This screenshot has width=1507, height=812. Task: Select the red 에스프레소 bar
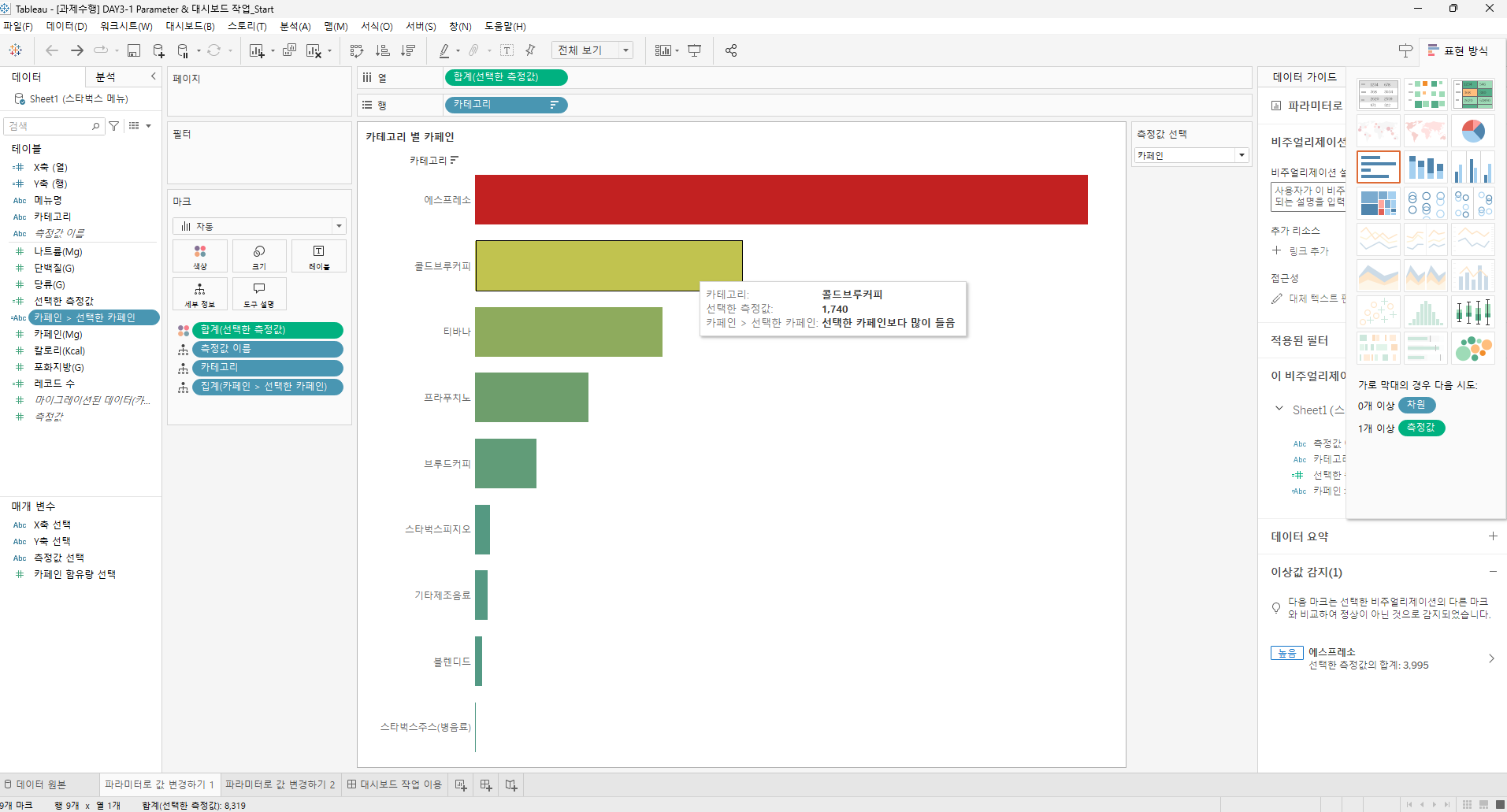click(x=781, y=199)
